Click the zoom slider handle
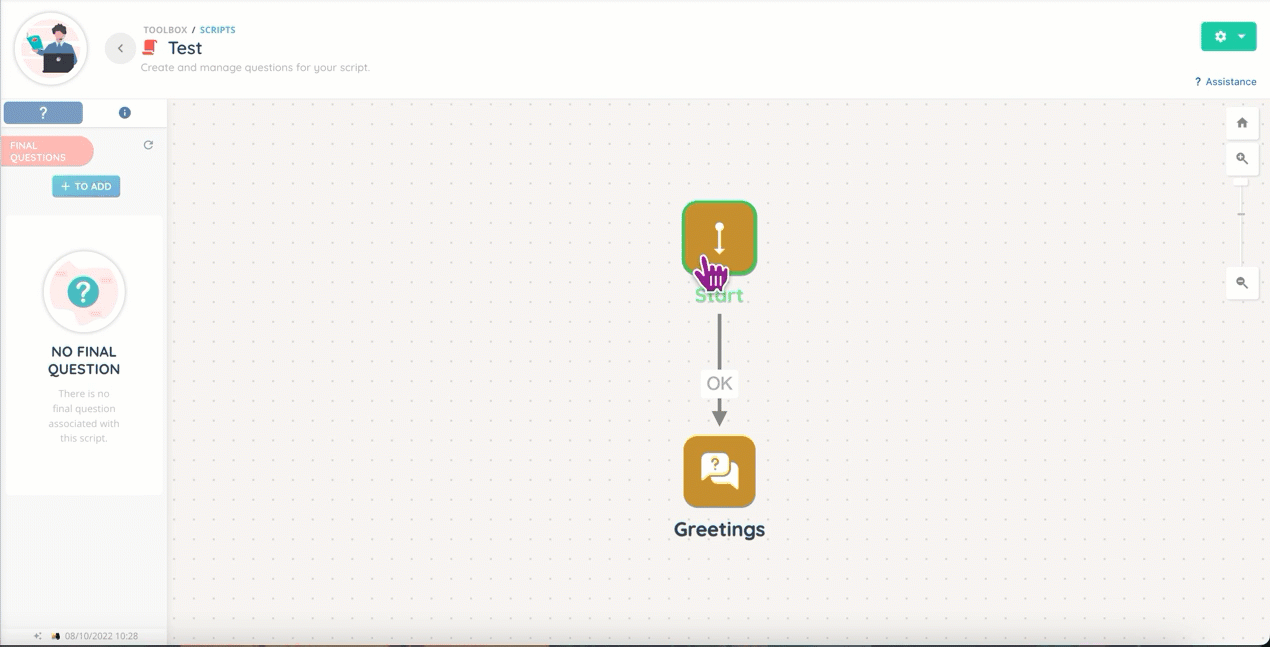This screenshot has height=647, width=1270. click(x=1242, y=214)
